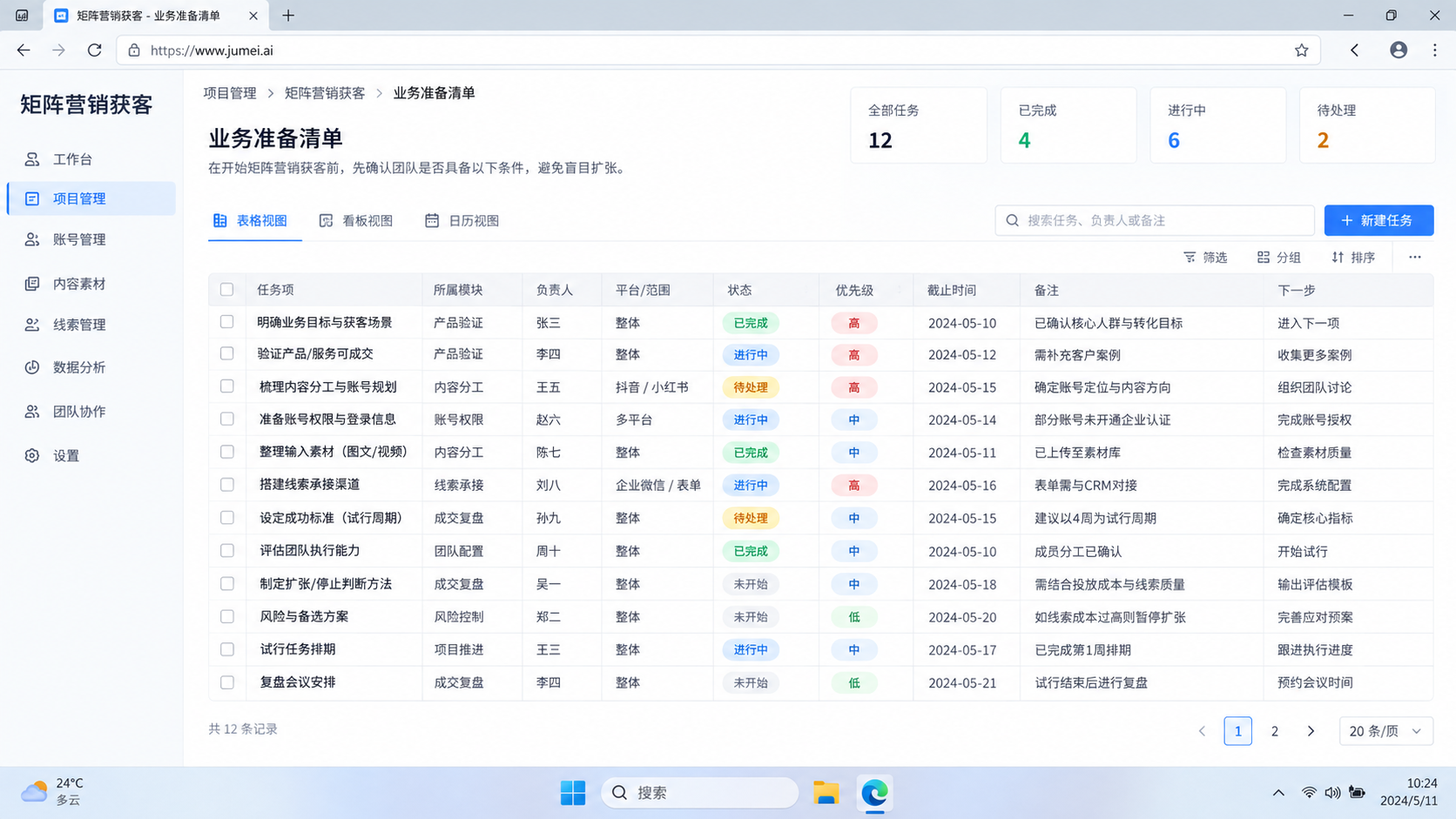
Task: Open the 工作台 sidebar icon
Action: pyautogui.click(x=32, y=159)
